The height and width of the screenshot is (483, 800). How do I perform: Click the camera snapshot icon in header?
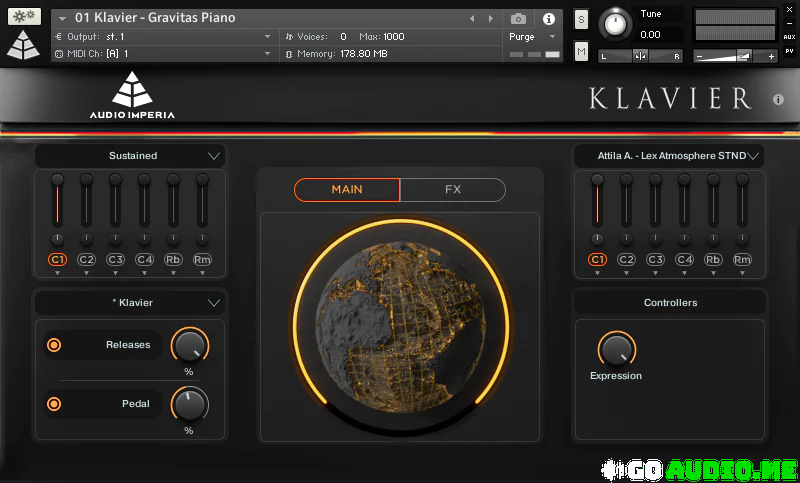[x=518, y=19]
